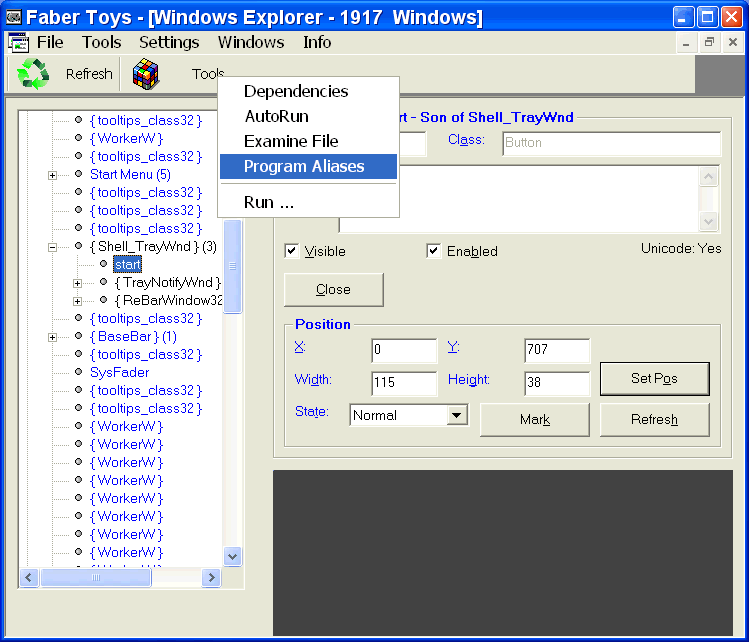Click the tree horizontal scroll left arrow

tap(29, 578)
